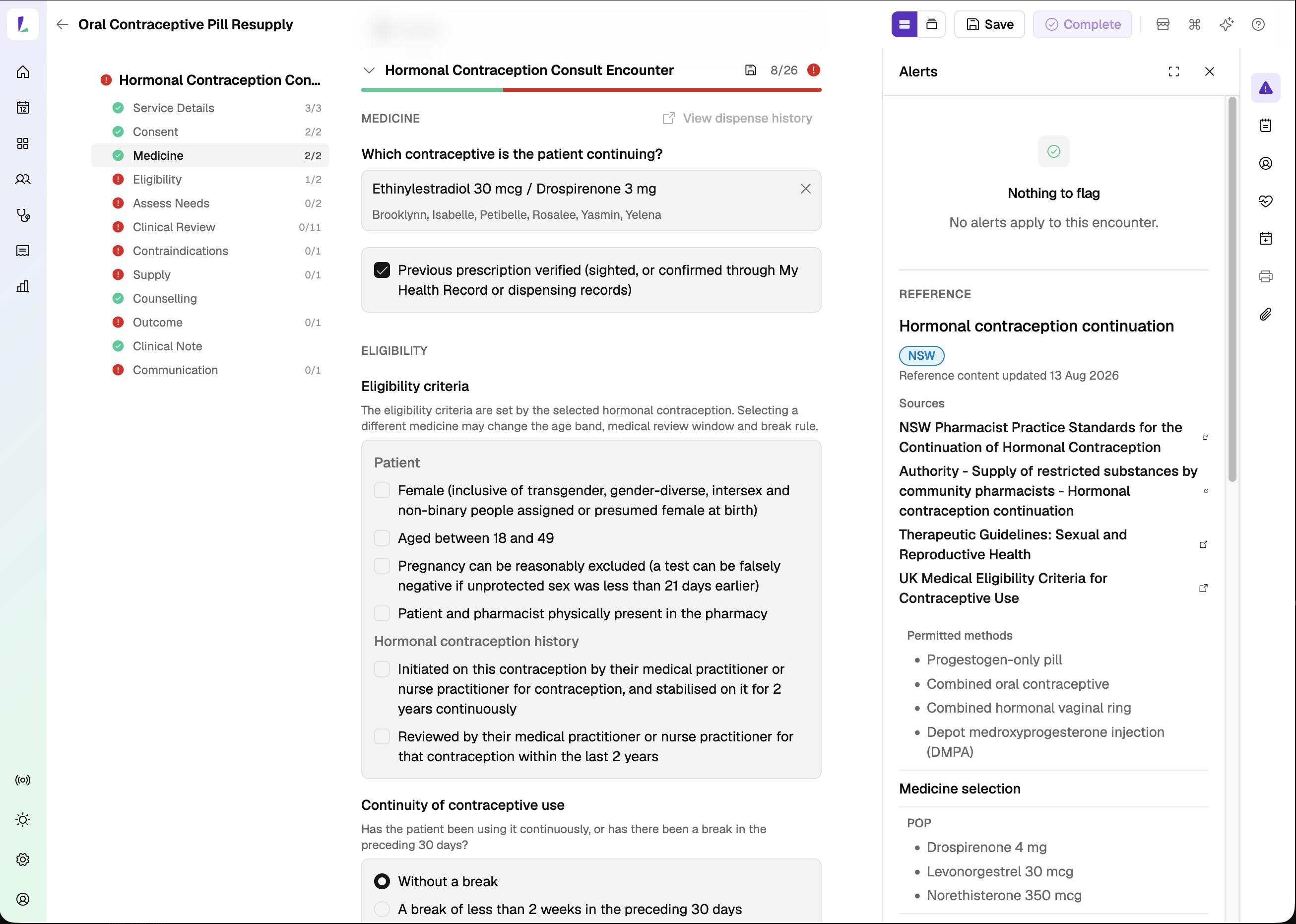Open the stethoscope icon in left sidebar
Screen dimensions: 1296x924
pyautogui.click(x=23, y=215)
